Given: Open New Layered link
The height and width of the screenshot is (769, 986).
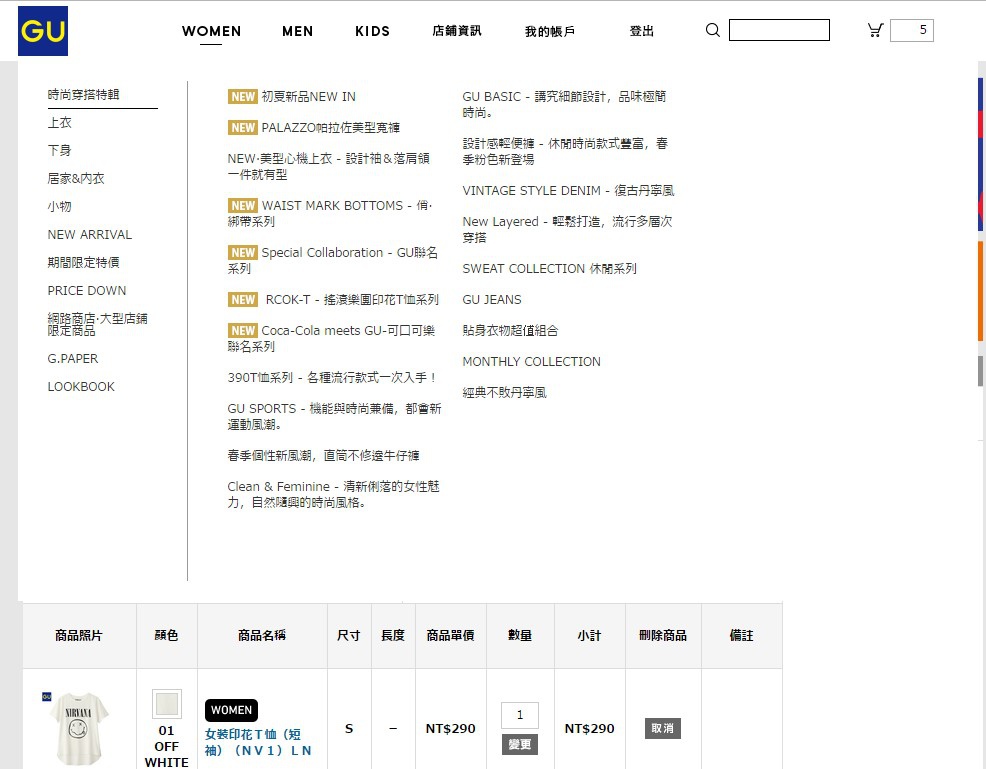Looking at the screenshot, I should tap(567, 230).
